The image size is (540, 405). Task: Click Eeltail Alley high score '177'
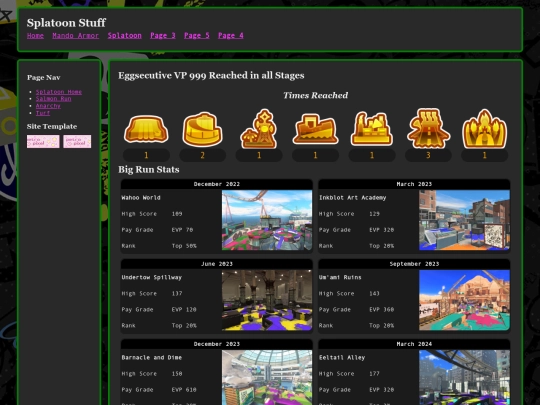(x=374, y=374)
